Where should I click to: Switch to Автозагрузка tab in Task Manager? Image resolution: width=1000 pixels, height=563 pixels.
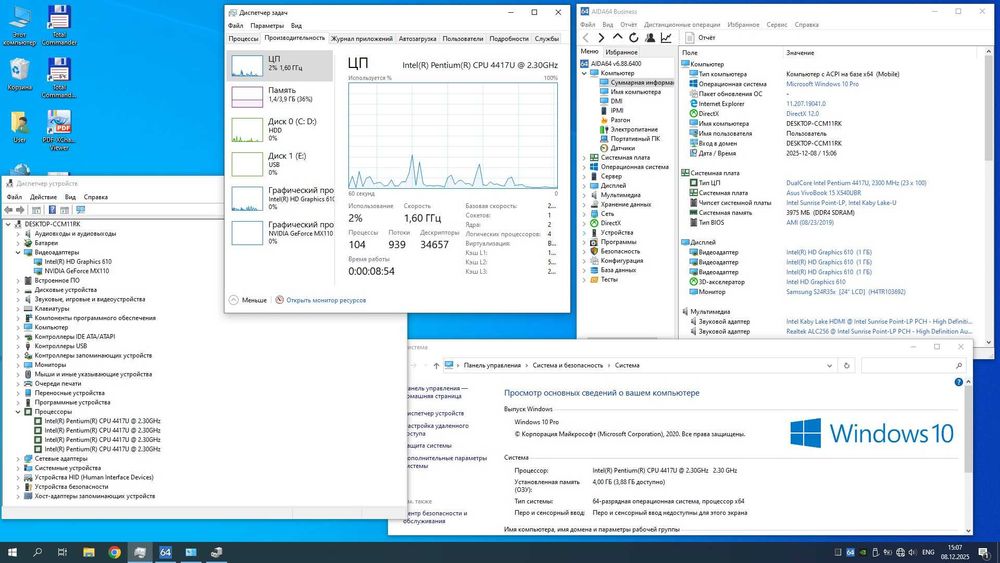click(x=417, y=38)
